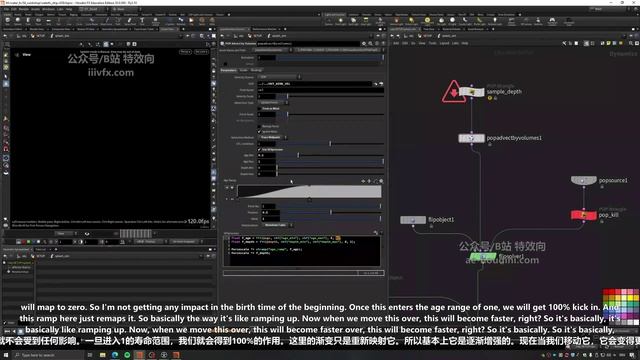Click the ramp settings gear icon
This screenshot has width=640, height=360.
point(381,181)
